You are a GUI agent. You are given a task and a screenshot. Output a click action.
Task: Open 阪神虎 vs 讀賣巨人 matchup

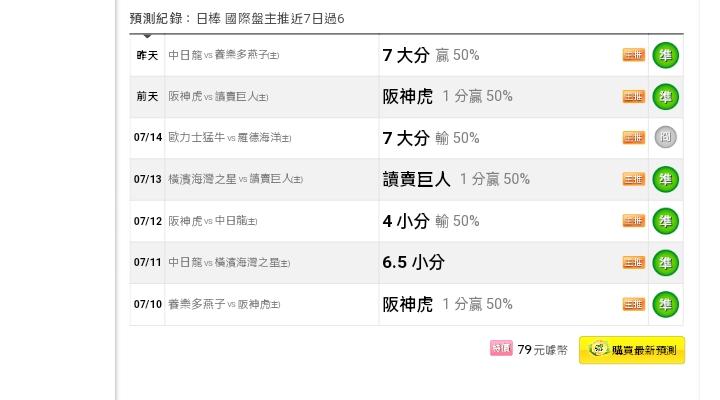(x=218, y=96)
